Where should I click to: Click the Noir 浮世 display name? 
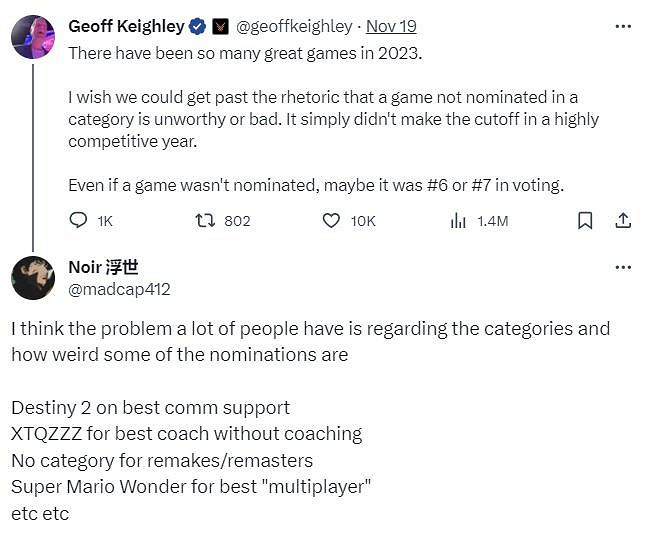tap(103, 267)
